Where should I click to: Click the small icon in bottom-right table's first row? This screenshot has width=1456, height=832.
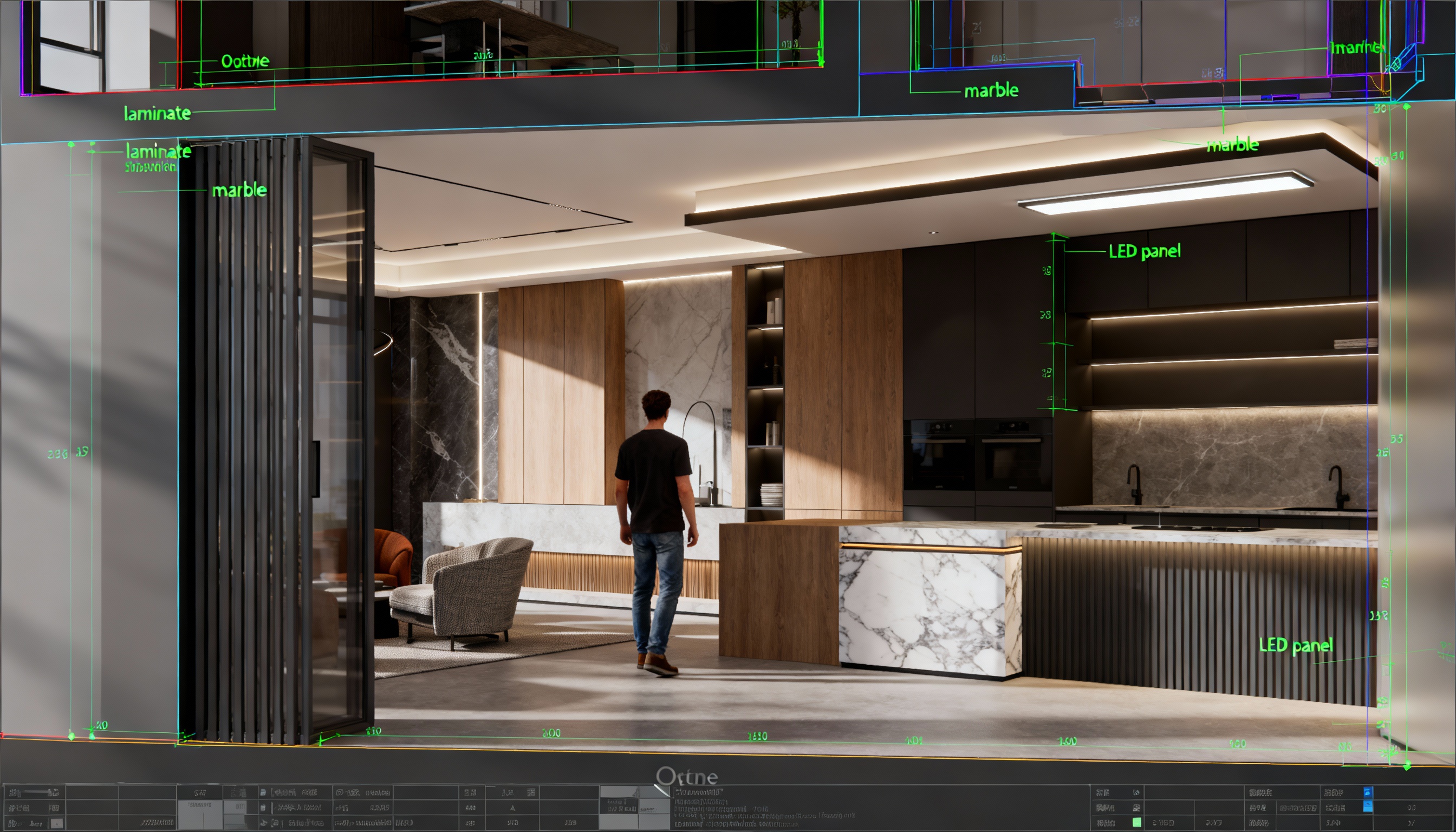pos(1136,792)
